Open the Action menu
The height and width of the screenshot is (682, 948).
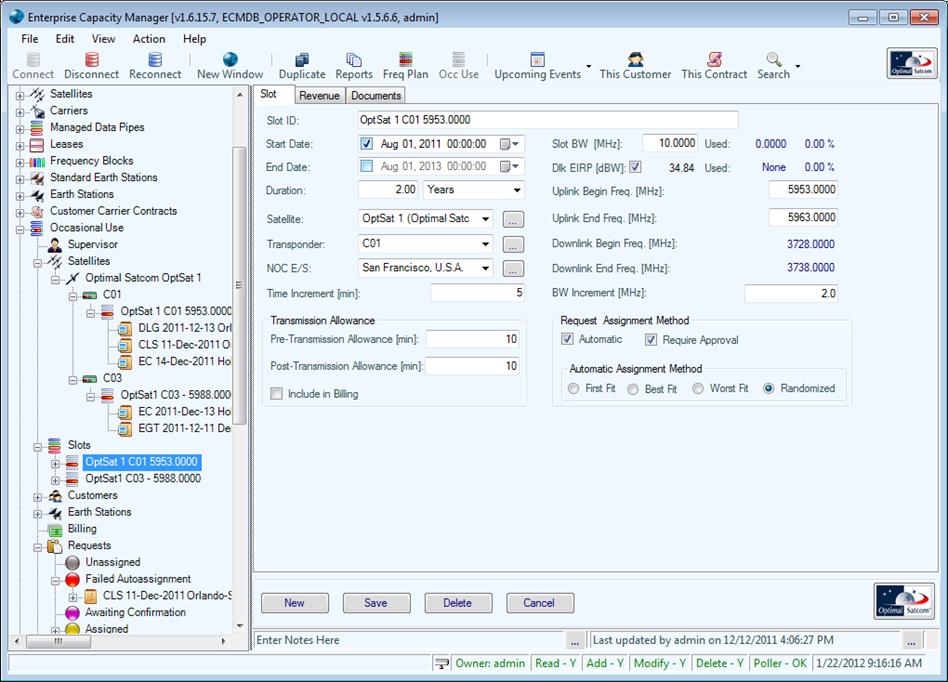149,39
